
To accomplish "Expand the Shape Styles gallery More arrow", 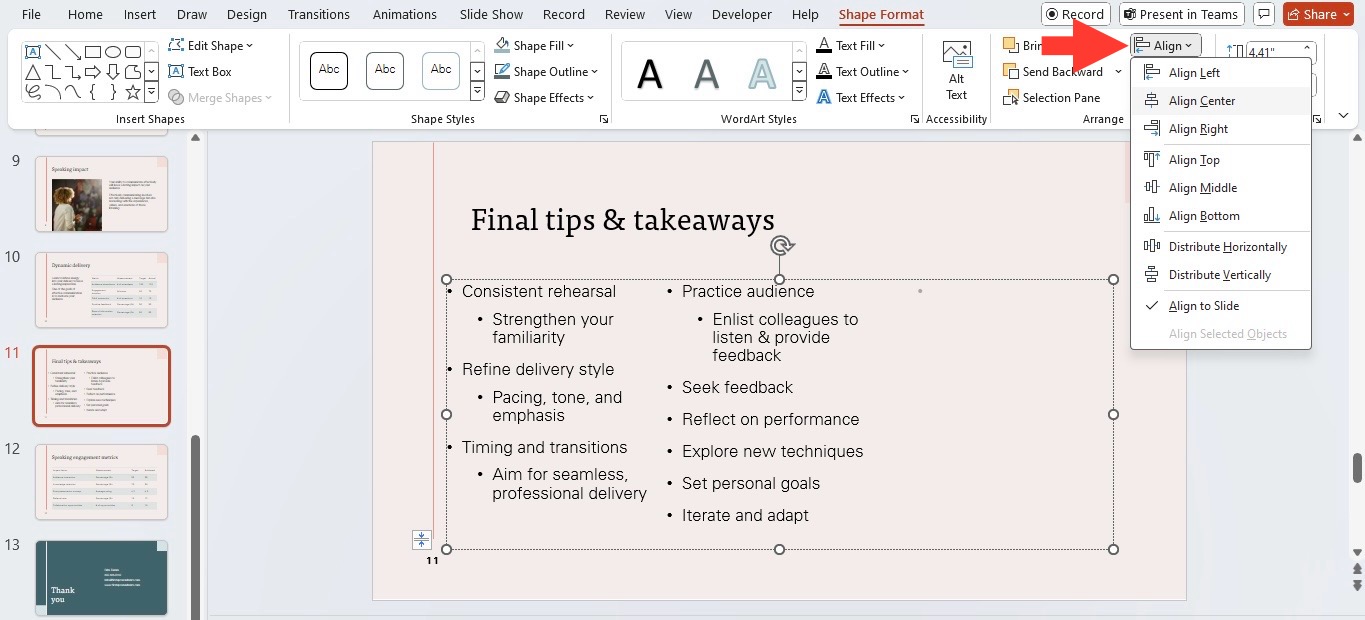I will 477,92.
